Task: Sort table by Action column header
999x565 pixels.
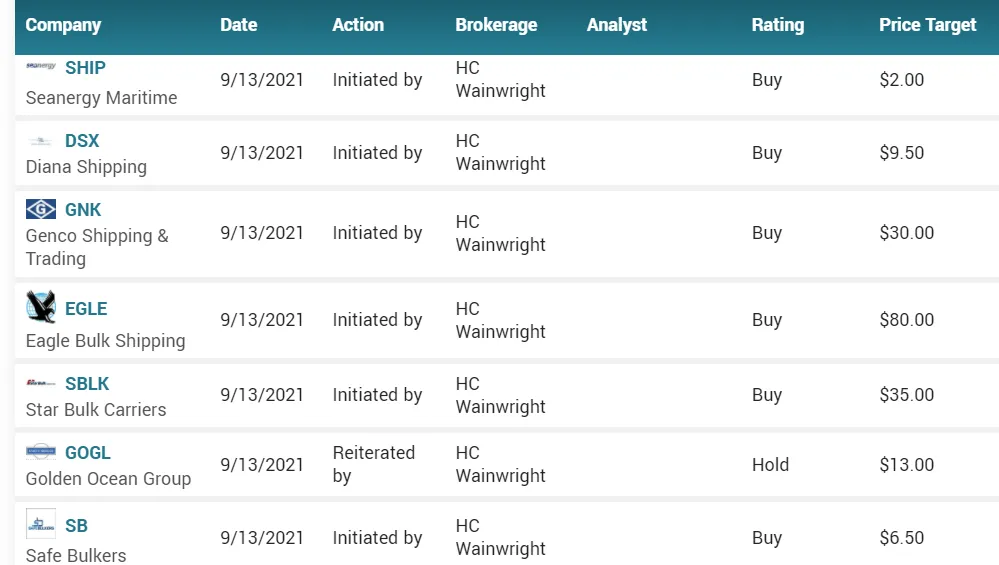Action: [358, 25]
